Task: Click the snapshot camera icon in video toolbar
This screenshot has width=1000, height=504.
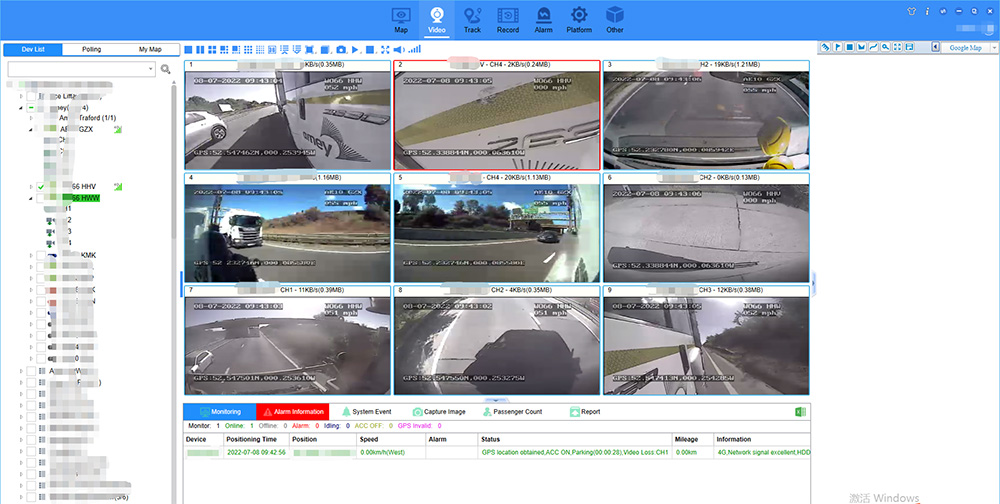Action: [341, 49]
